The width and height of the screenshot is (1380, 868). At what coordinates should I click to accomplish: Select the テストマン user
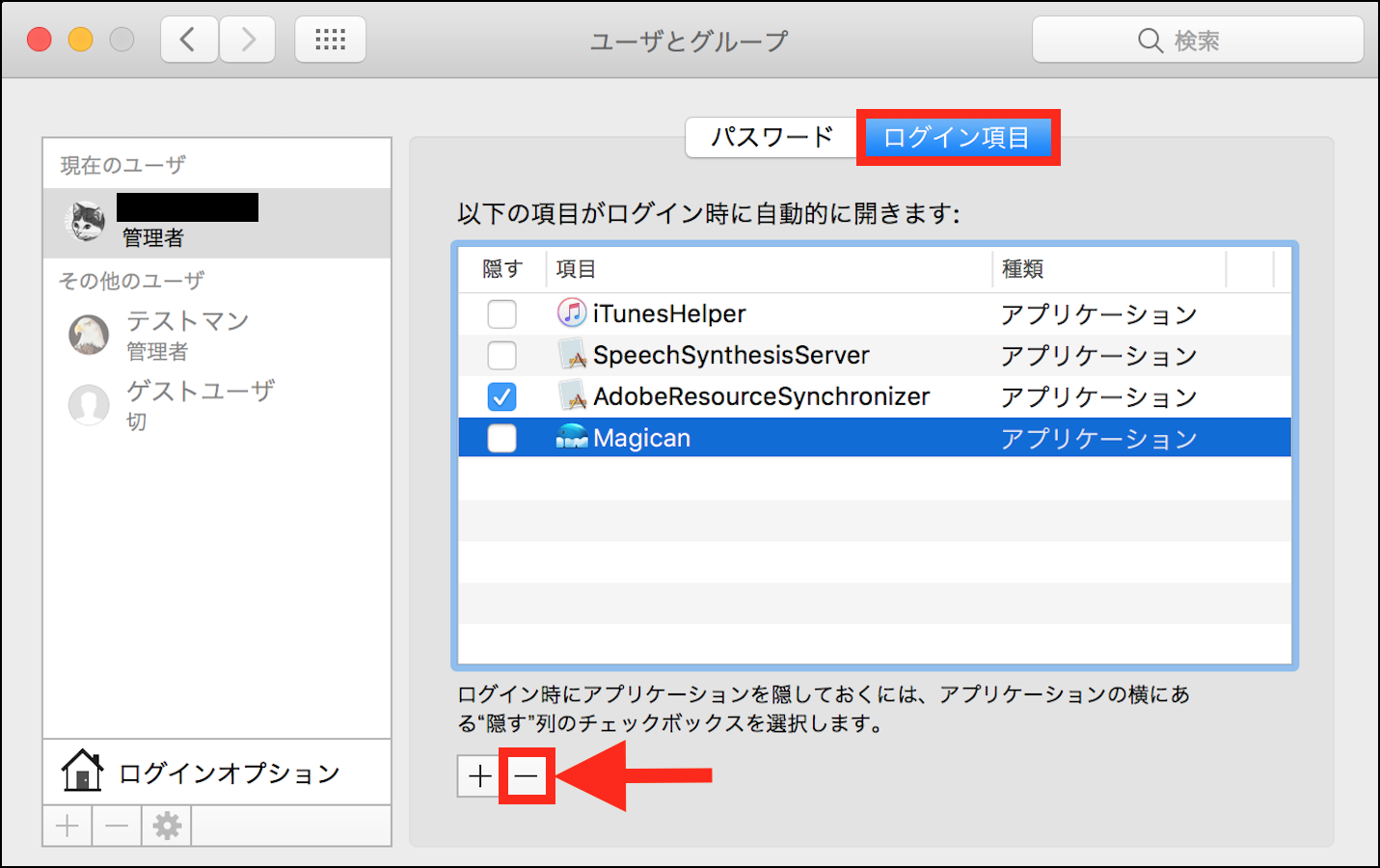click(x=217, y=336)
